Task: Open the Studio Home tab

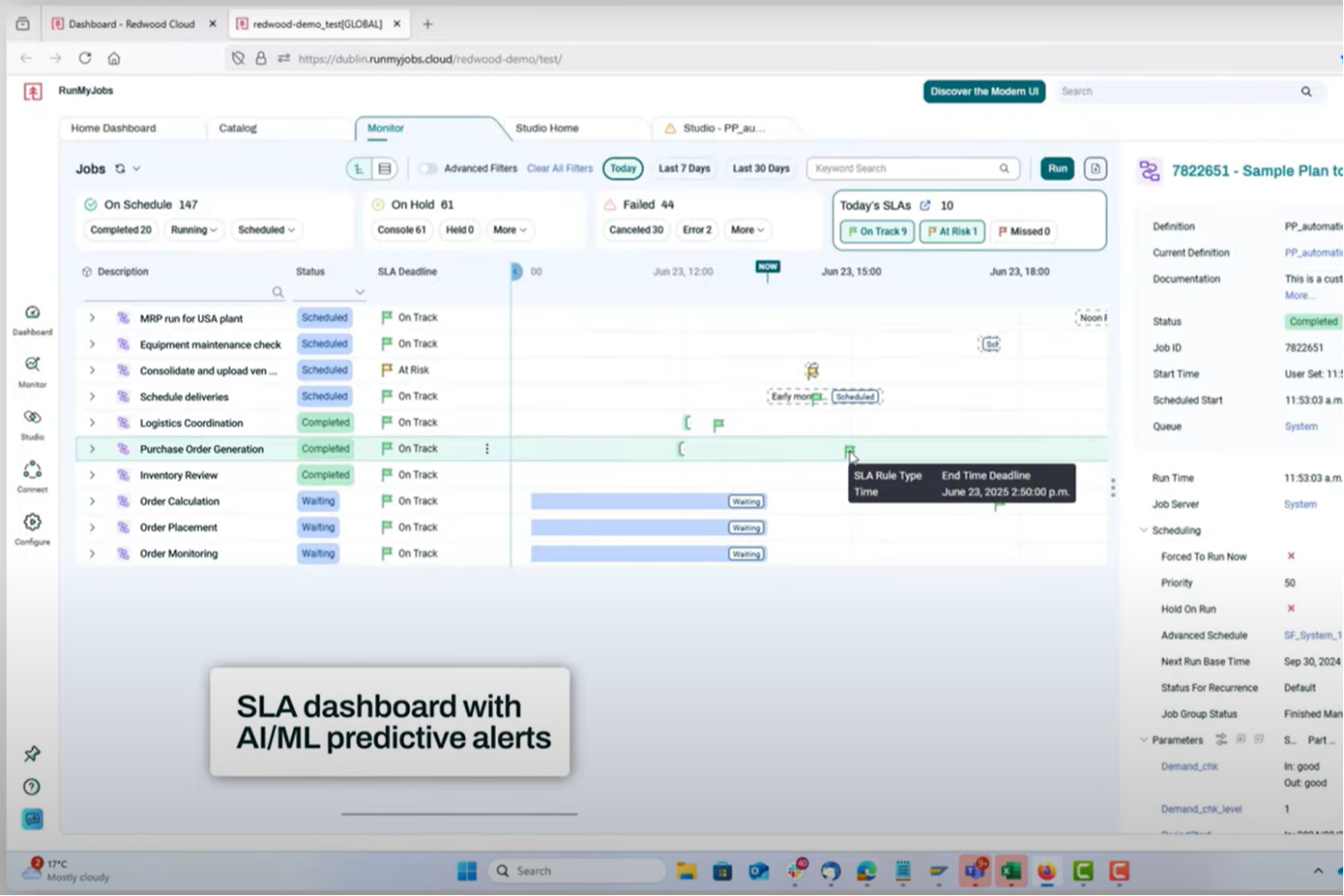Action: pos(547,128)
